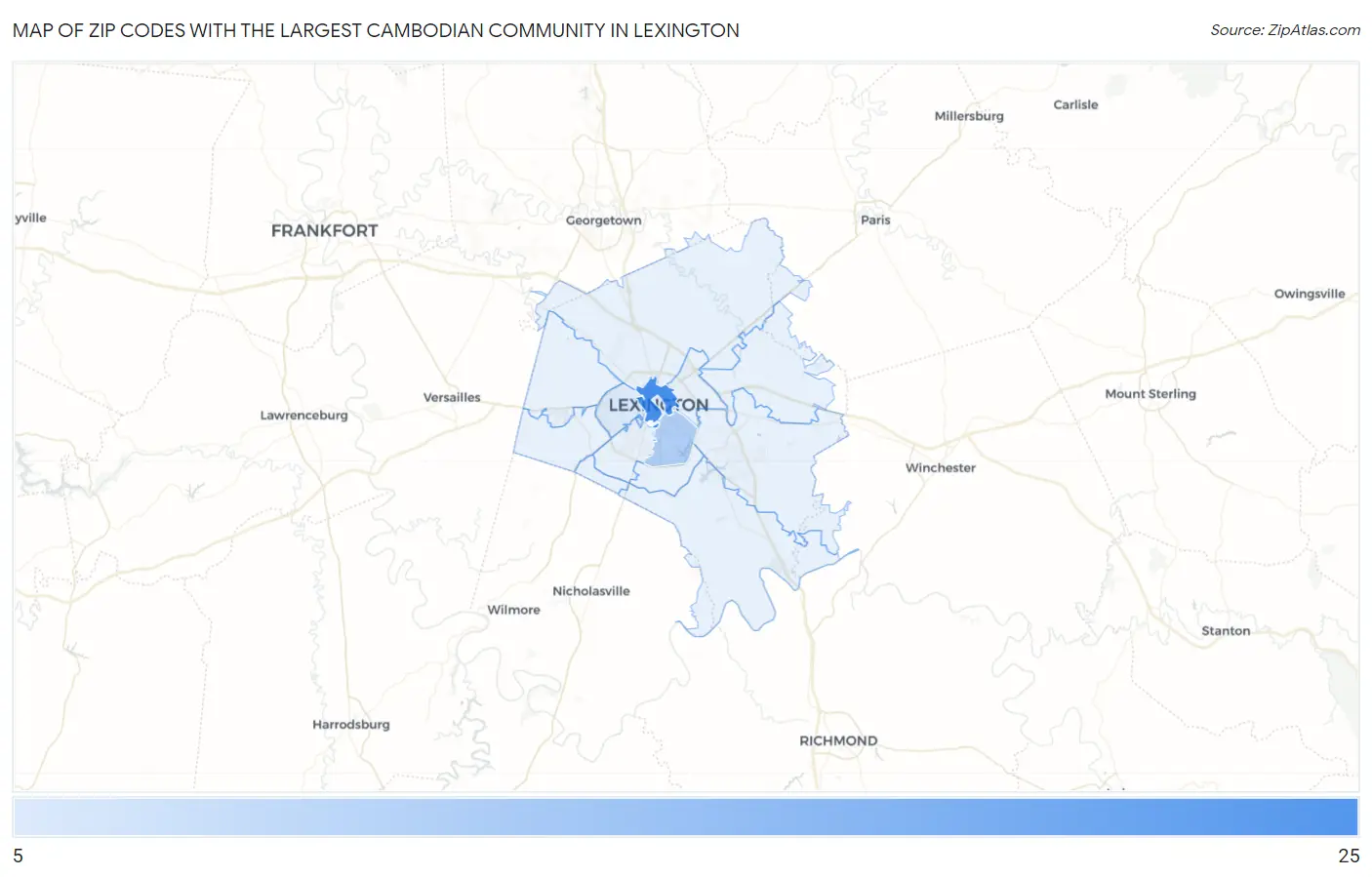Click the Stanton label

[x=1226, y=631]
